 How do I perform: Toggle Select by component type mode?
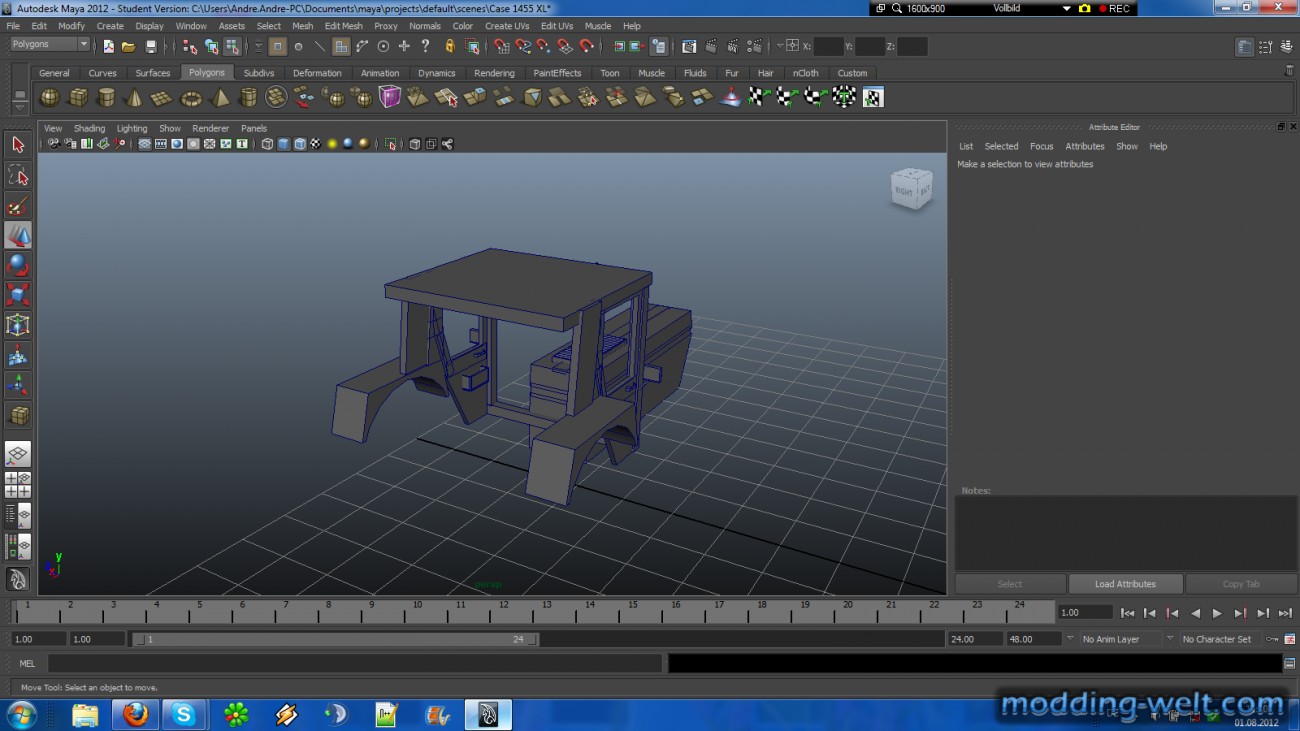click(x=232, y=46)
